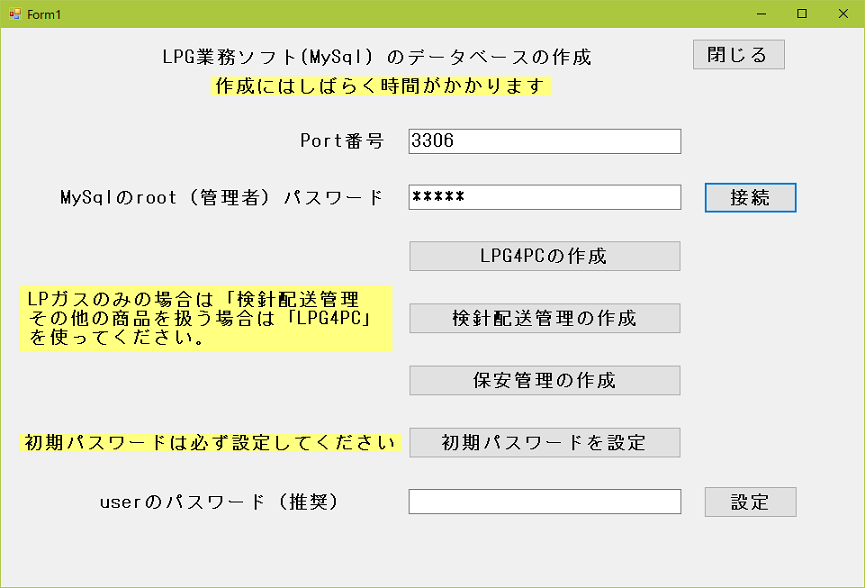Minimize the Form1 window
Viewport: 865px width, 588px height.
[x=761, y=14]
